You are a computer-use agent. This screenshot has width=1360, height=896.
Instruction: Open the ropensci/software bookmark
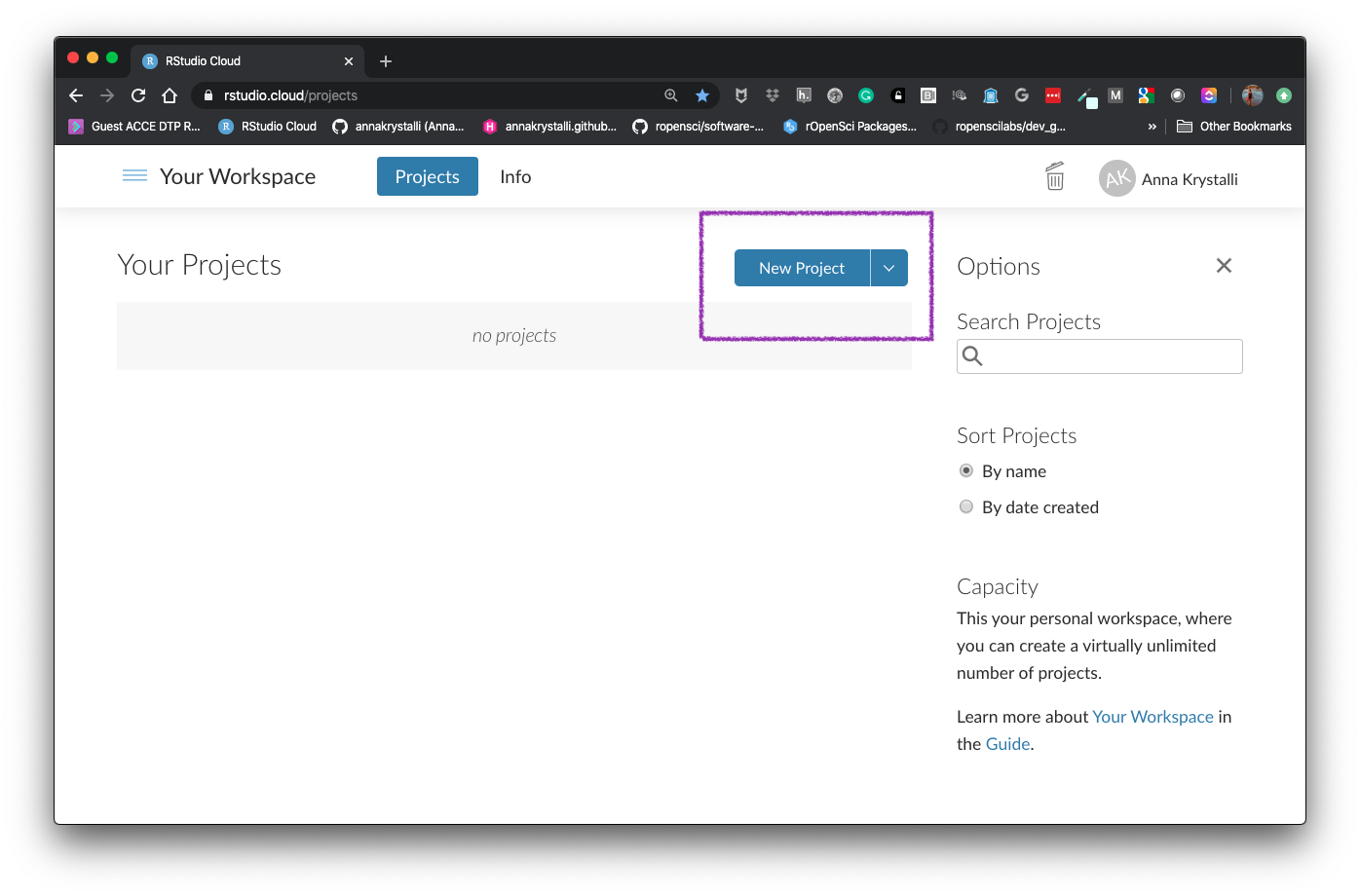(x=699, y=127)
